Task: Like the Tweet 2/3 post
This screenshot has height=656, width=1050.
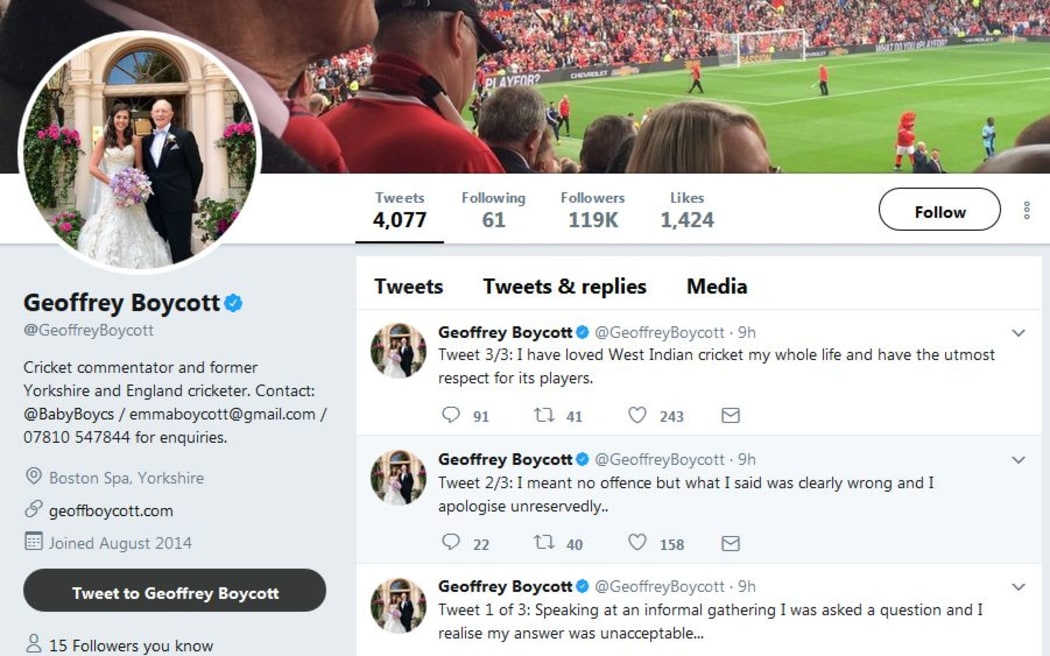Action: (x=637, y=543)
